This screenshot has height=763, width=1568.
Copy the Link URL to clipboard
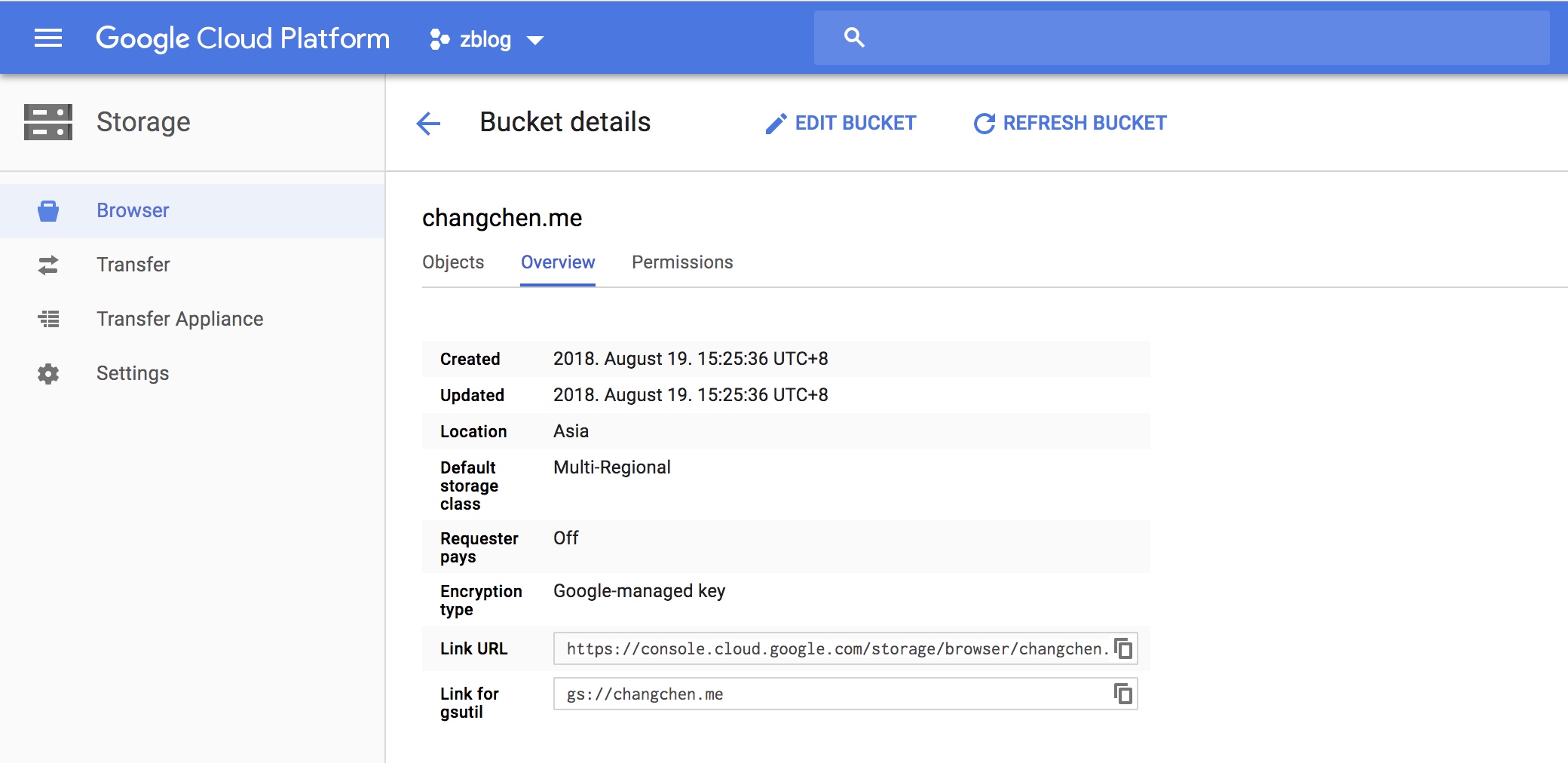pos(1123,648)
